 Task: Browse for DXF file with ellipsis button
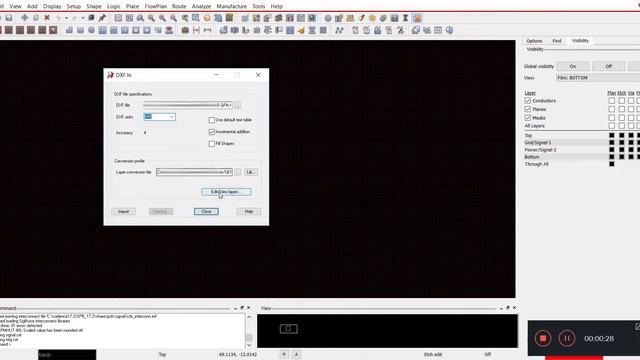[238, 105]
